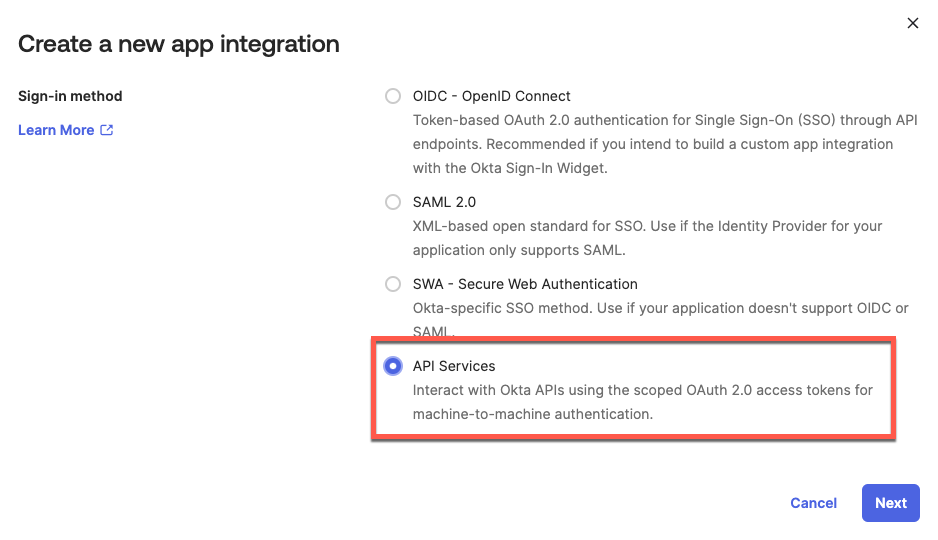Click the Create a new app integration heading

point(179,44)
